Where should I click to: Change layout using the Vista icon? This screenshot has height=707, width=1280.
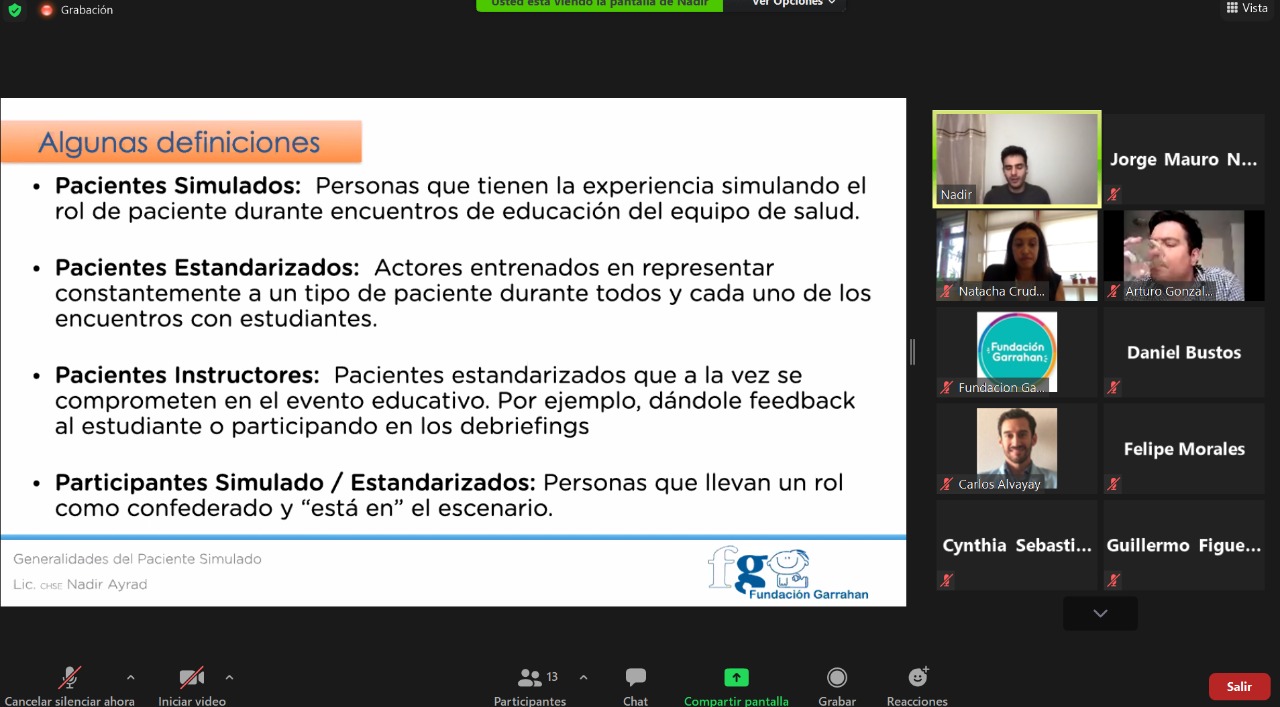coord(1246,8)
